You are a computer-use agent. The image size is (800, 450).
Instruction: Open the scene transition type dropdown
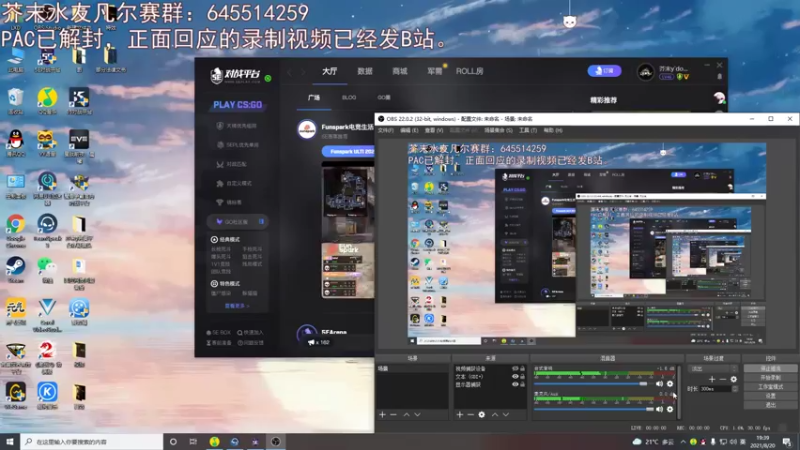pos(713,368)
